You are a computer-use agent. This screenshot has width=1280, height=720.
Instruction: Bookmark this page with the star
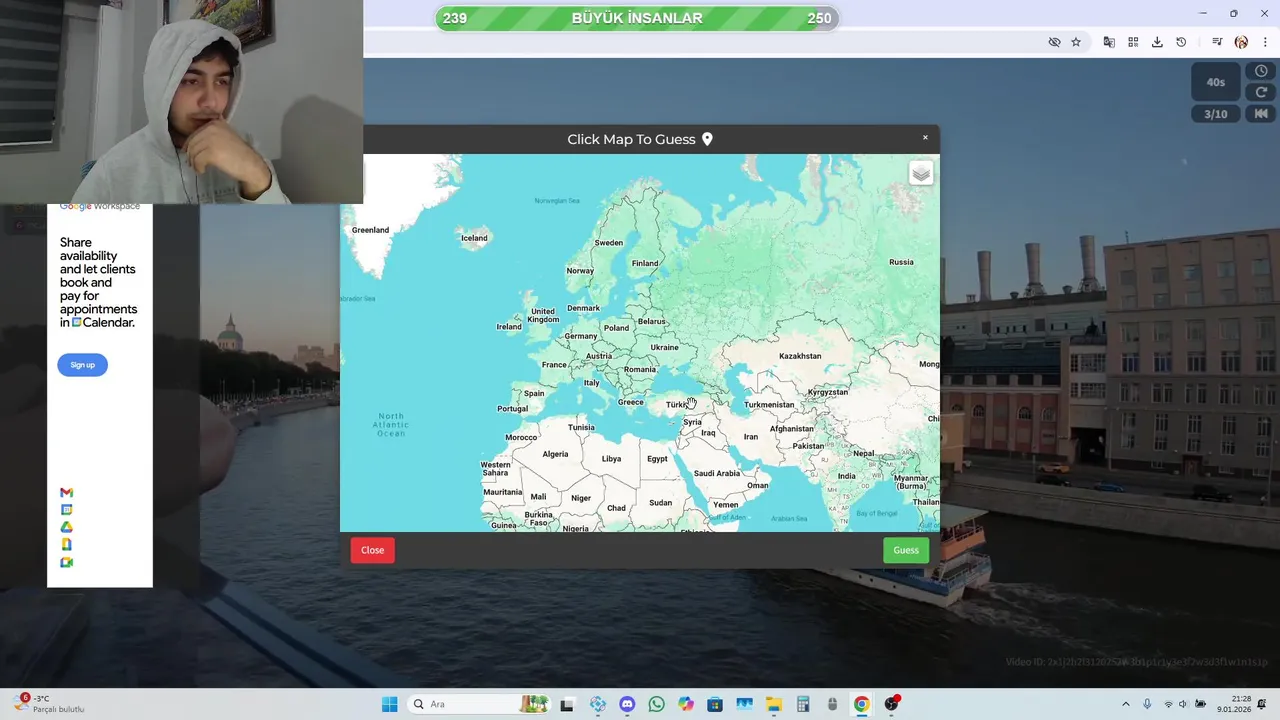pos(1076,42)
